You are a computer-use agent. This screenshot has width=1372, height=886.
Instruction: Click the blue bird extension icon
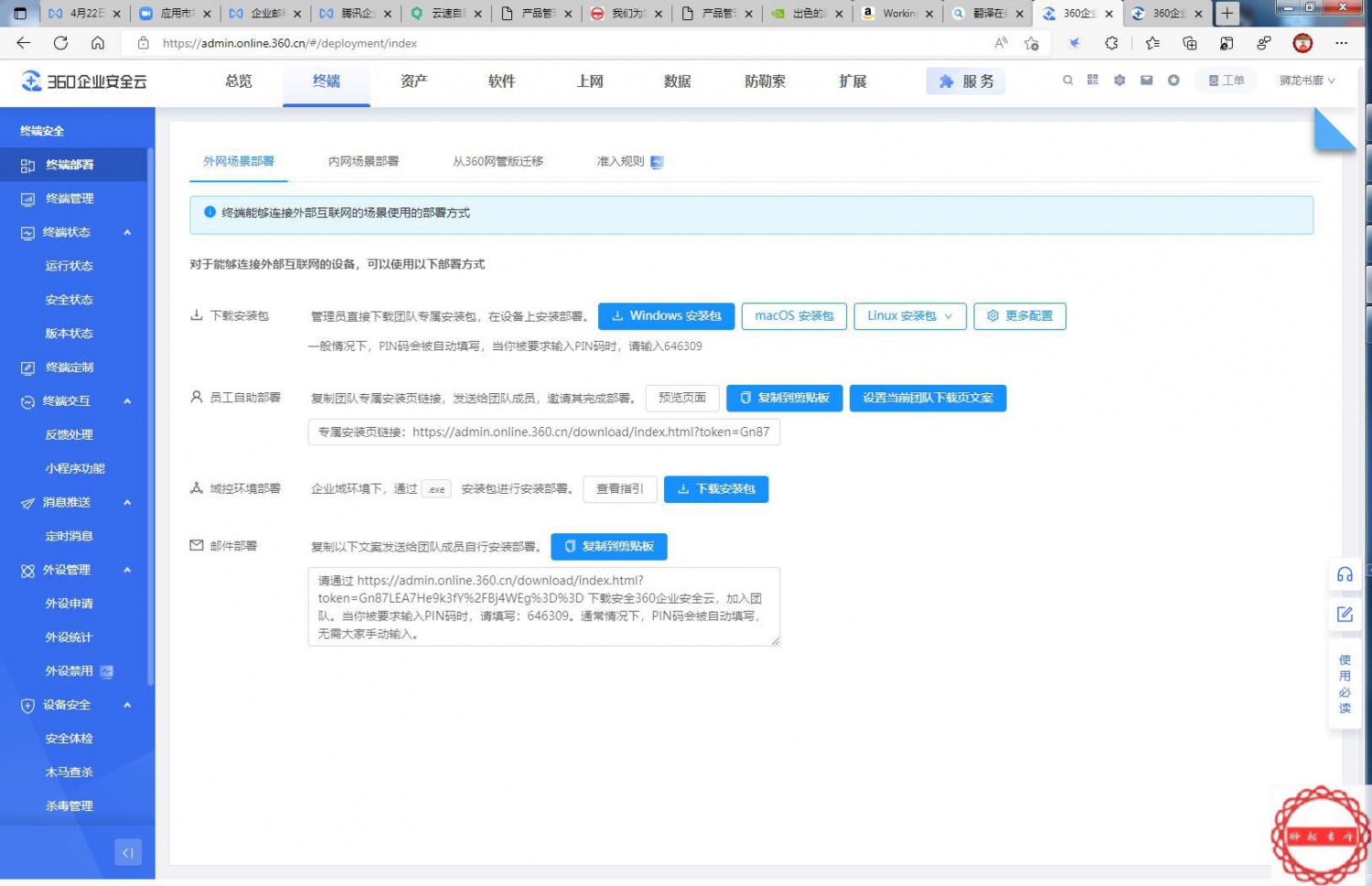click(1075, 43)
